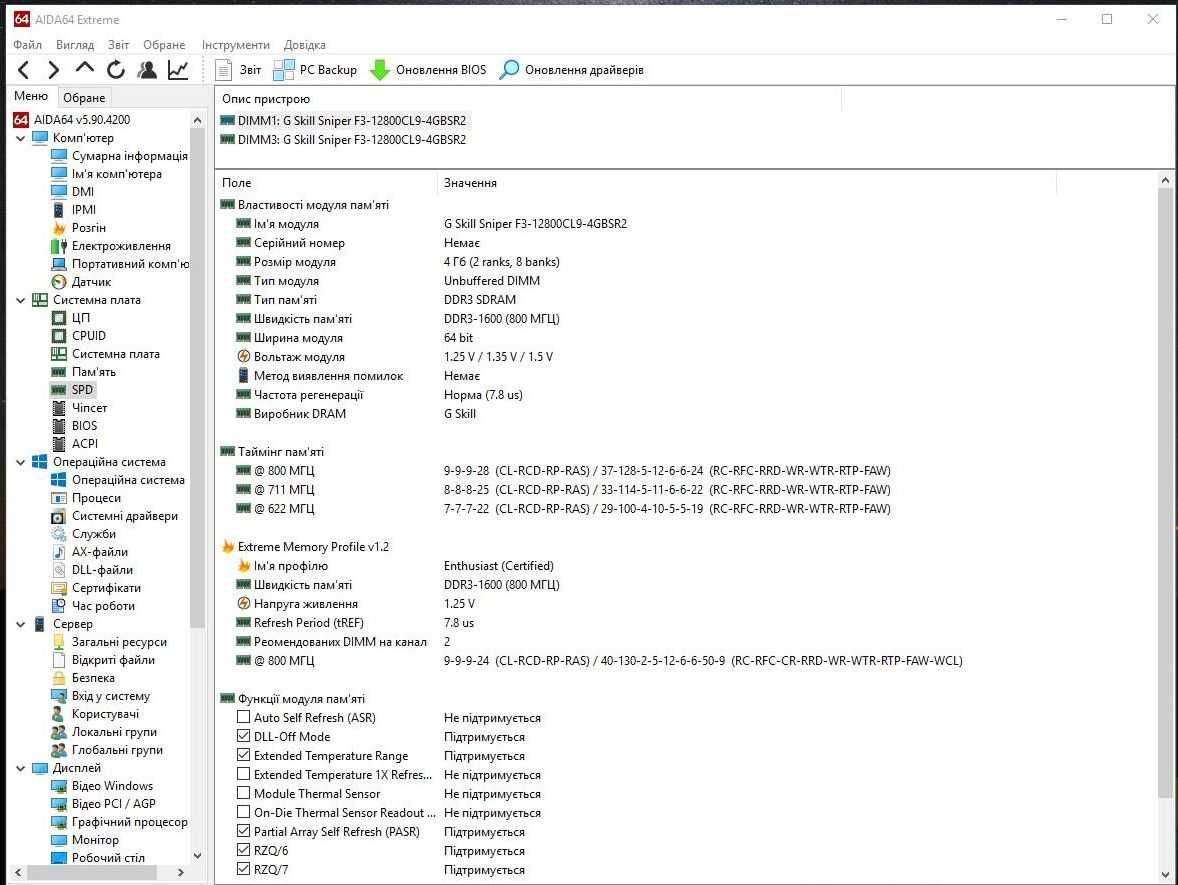
Task: Toggle RZQ/6 checkbox
Action: 243,850
